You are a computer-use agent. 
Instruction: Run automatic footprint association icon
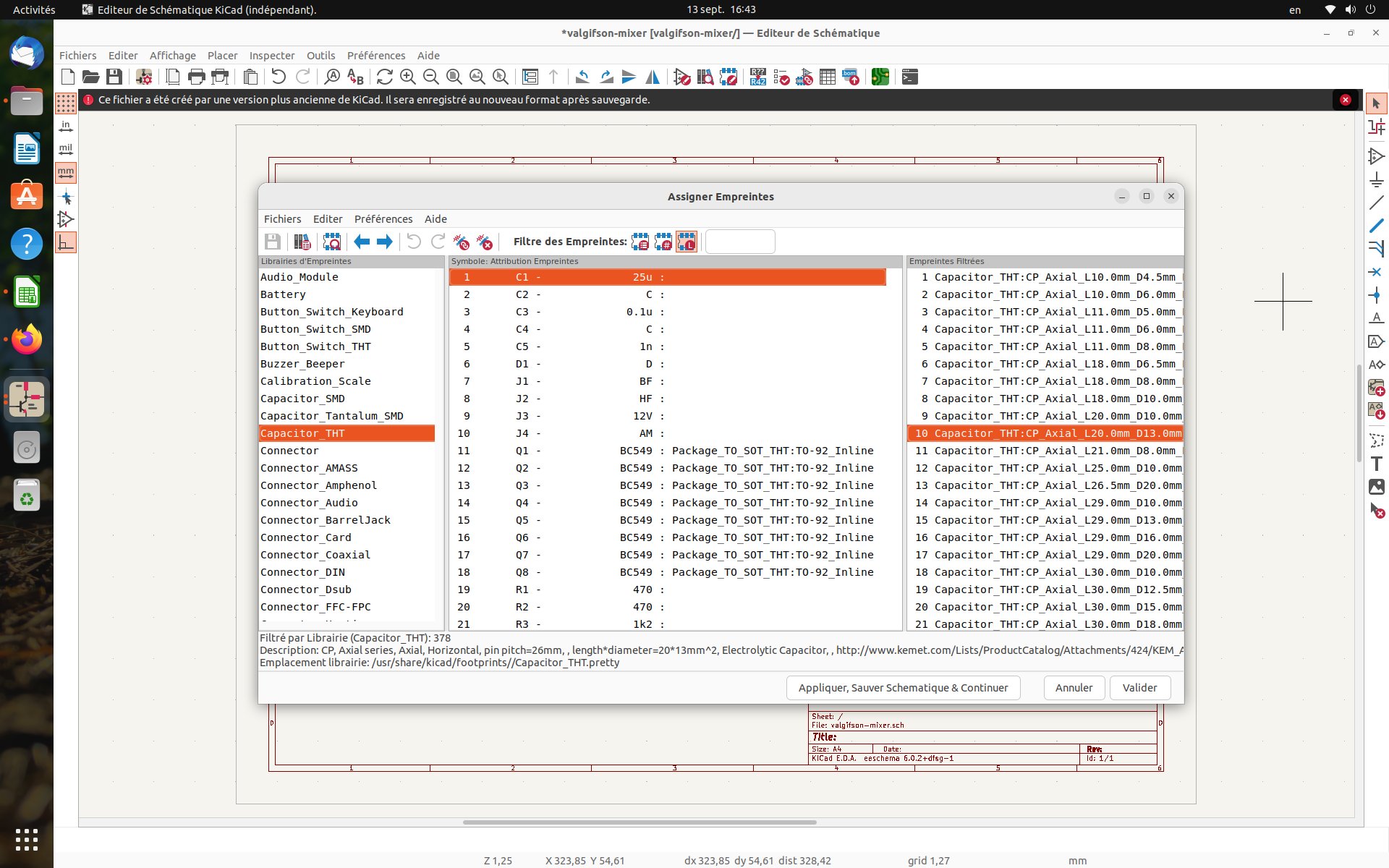click(461, 242)
